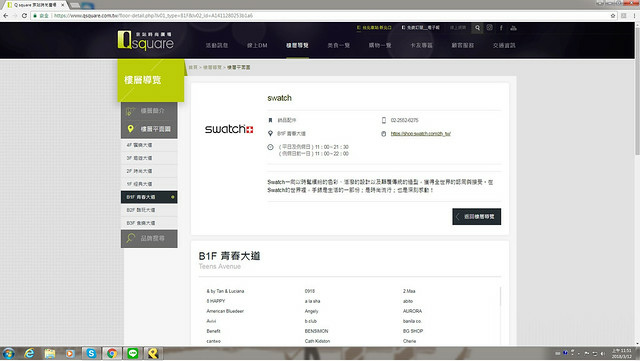Open the Swatch shop website link
This screenshot has width=640, height=361.
point(420,134)
